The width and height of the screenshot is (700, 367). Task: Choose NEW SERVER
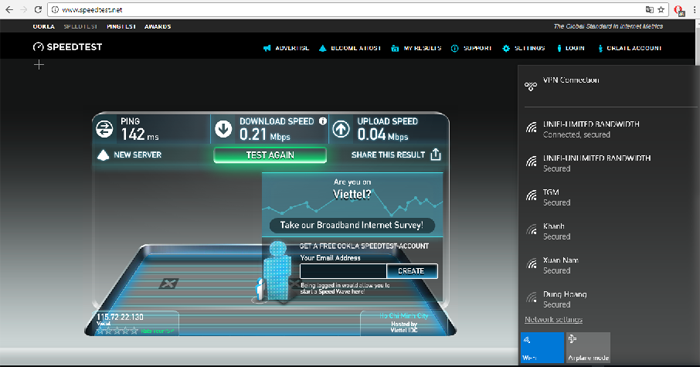click(129, 155)
